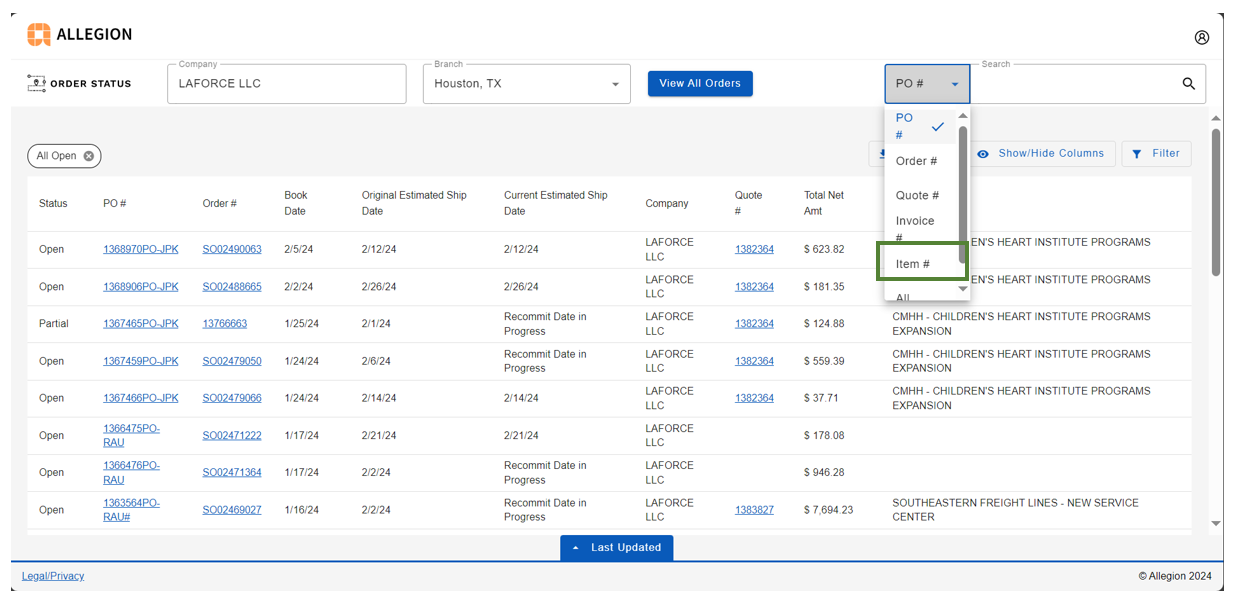1235x601 pixels.
Task: Collapse the PO # search type dropdown
Action: click(927, 84)
